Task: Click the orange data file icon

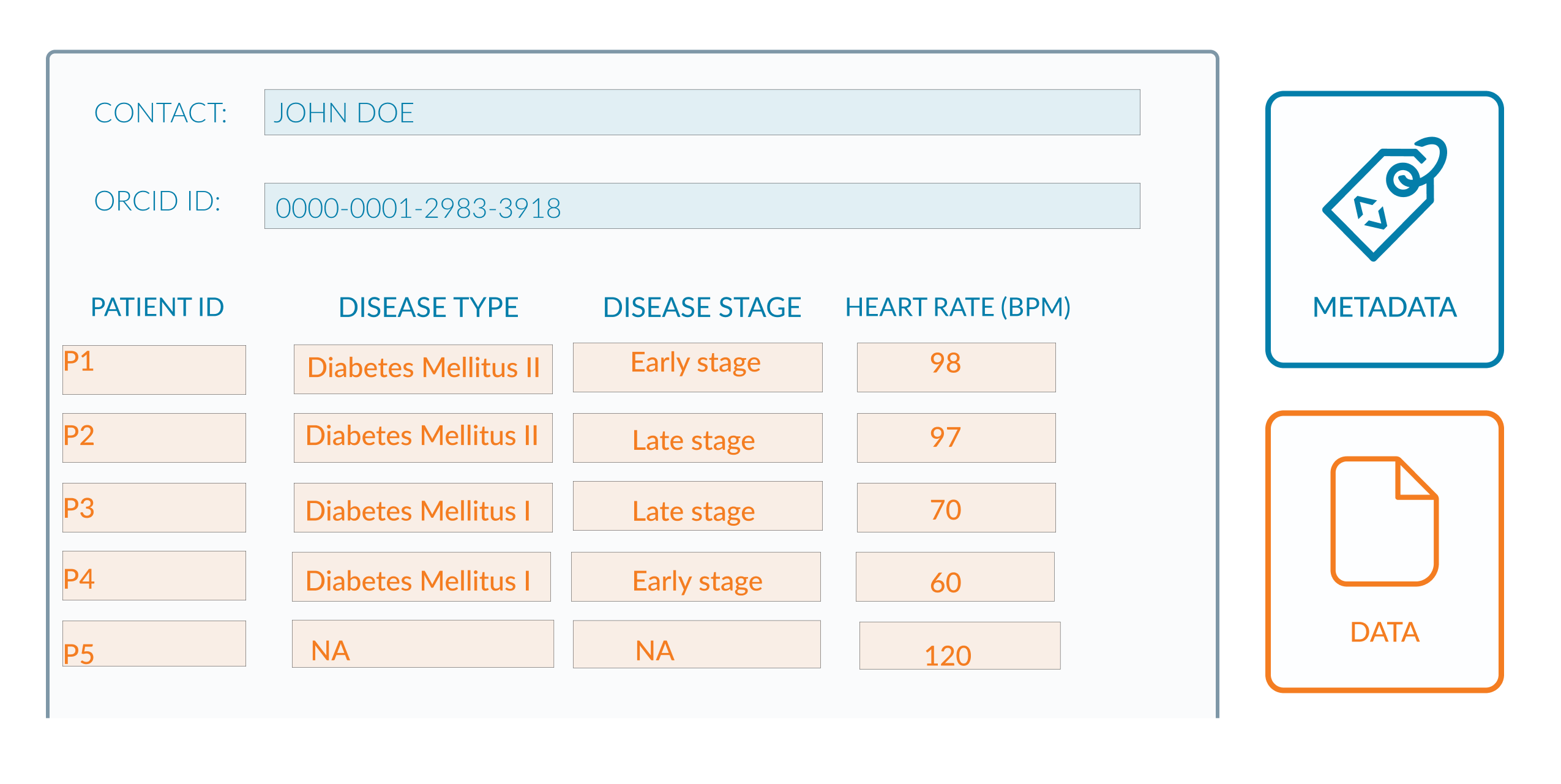Action: tap(1385, 521)
